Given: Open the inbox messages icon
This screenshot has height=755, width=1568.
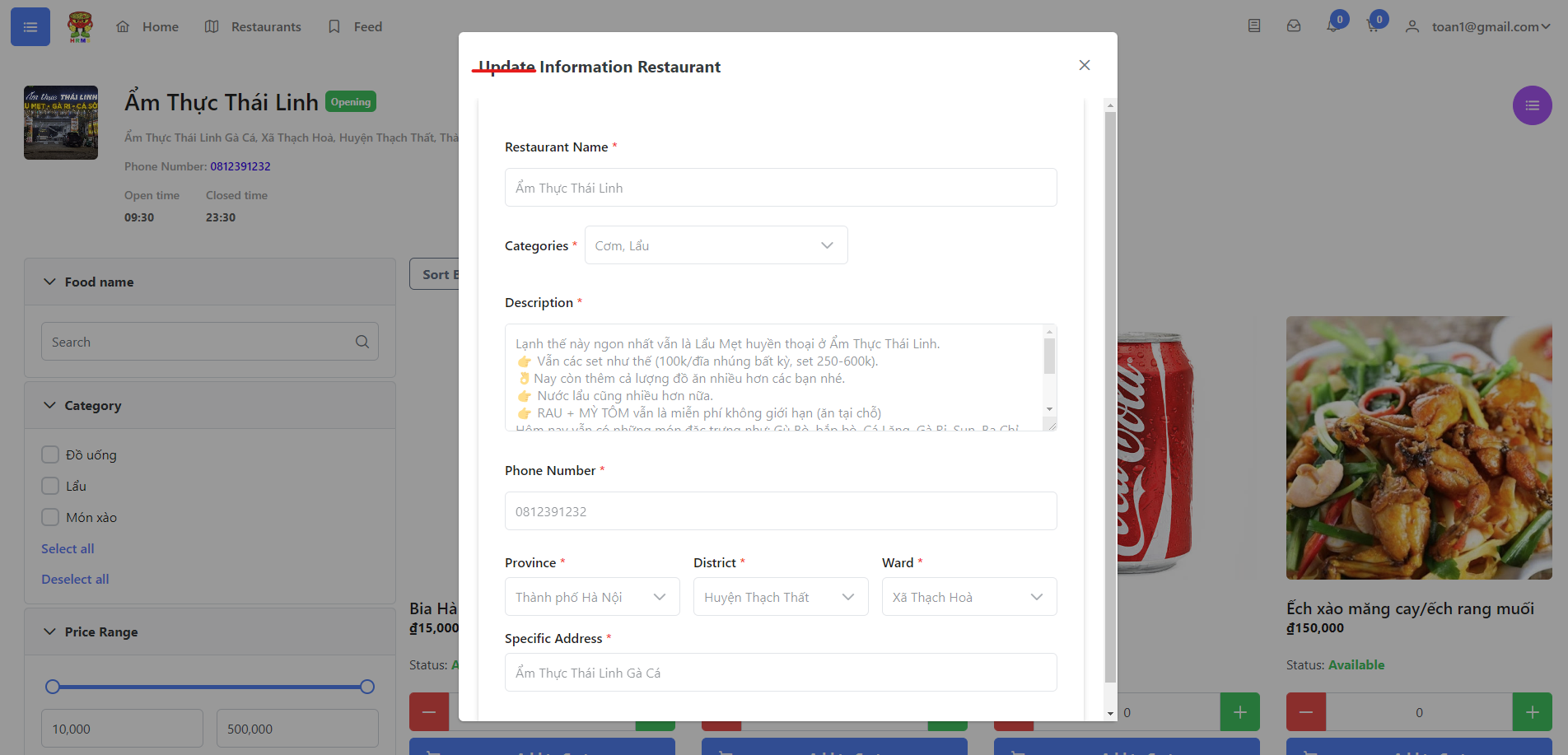Looking at the screenshot, I should [1294, 26].
